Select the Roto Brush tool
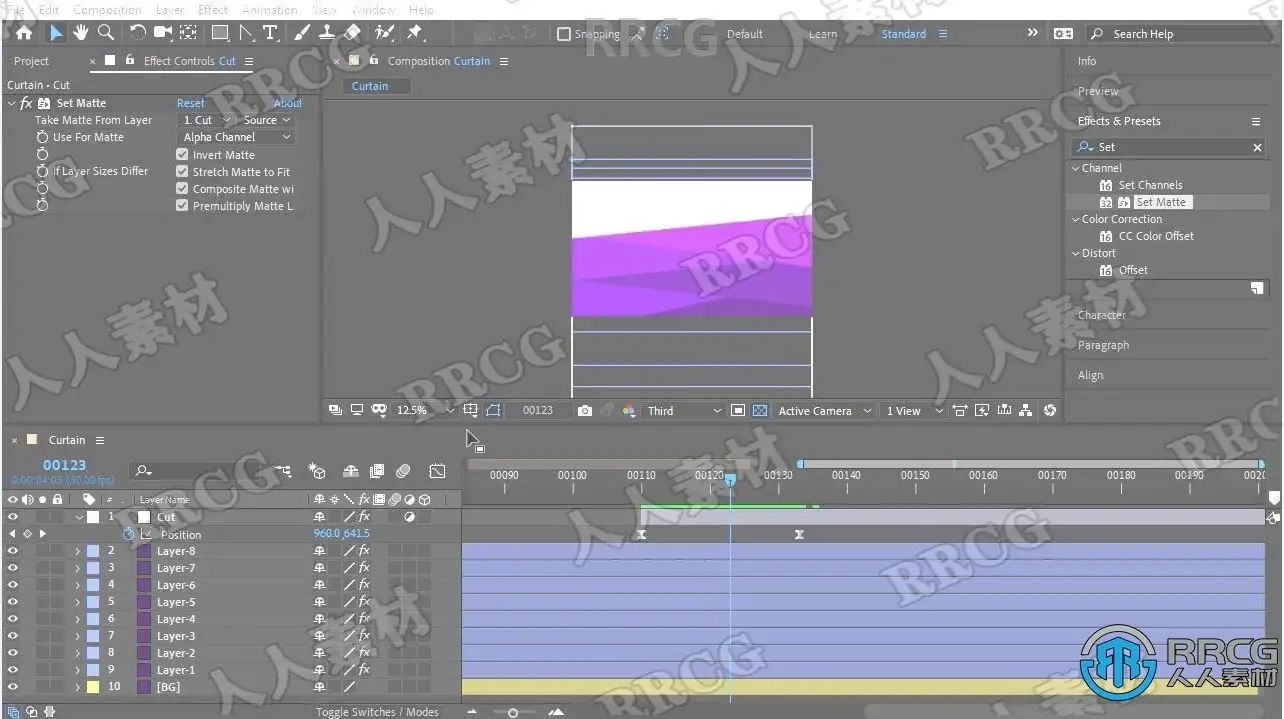The image size is (1284, 719). pos(384,33)
